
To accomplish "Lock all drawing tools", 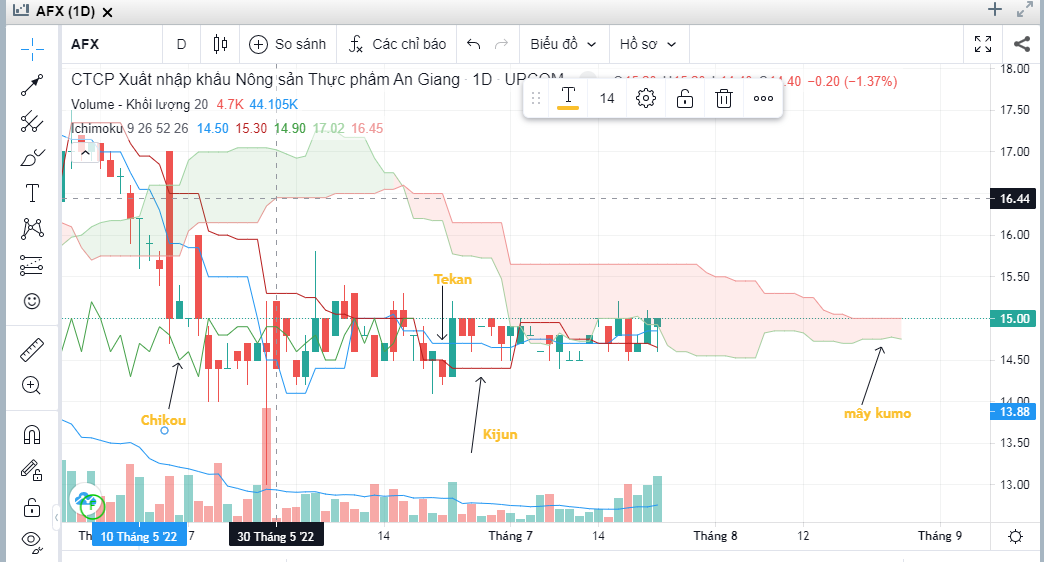I will (32, 507).
